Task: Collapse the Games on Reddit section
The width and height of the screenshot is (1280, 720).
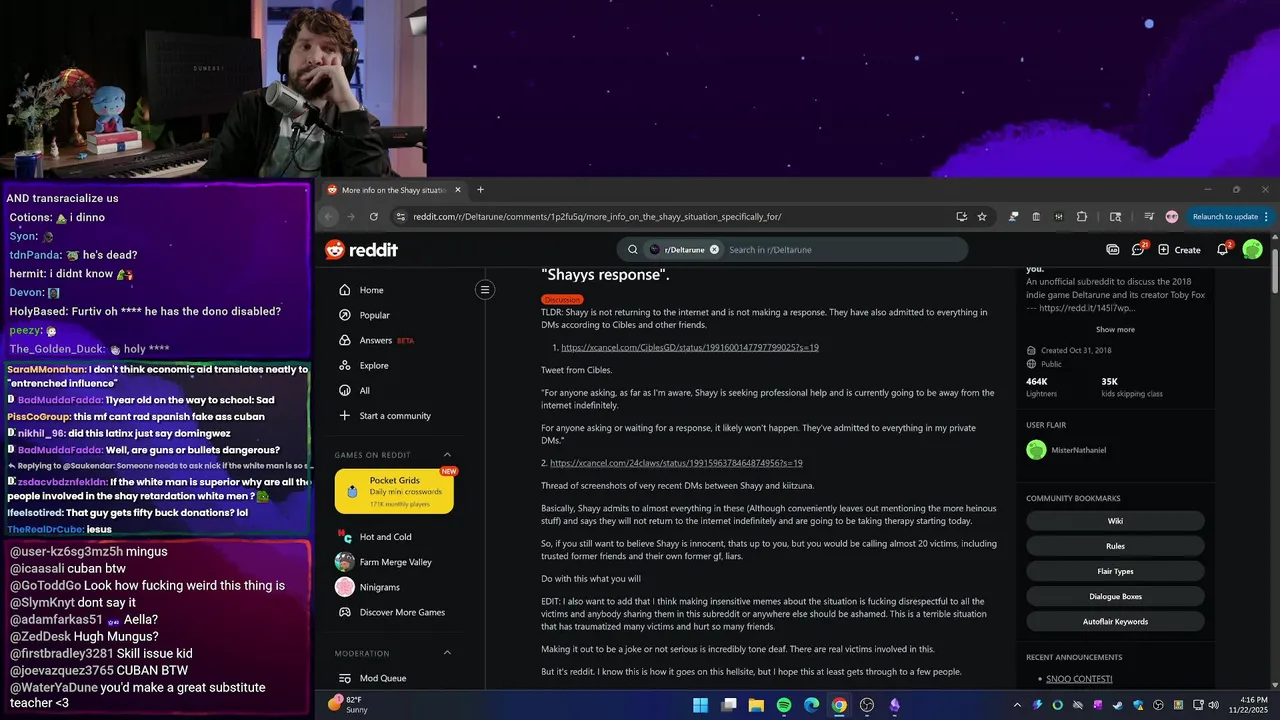Action: click(x=447, y=455)
